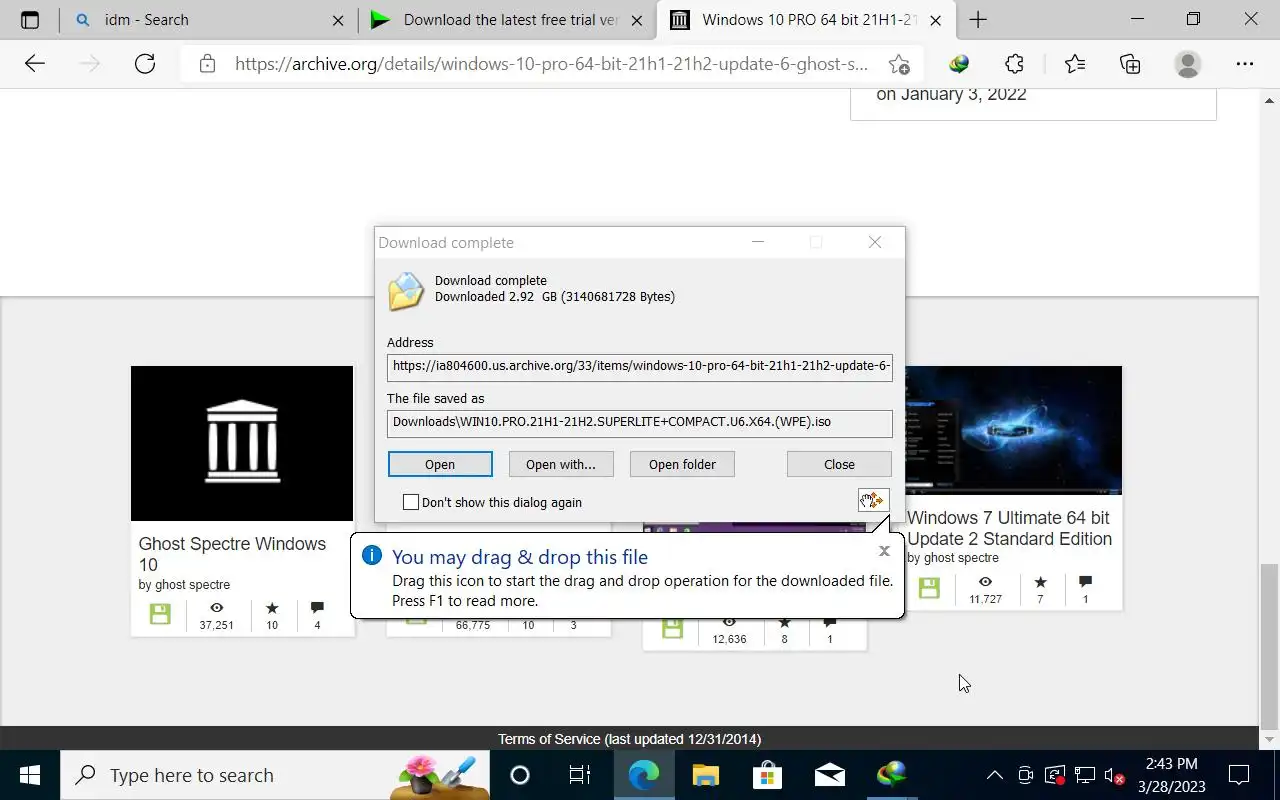Open Windows Start menu
Screen dimensions: 1280x800
tap(30, 775)
